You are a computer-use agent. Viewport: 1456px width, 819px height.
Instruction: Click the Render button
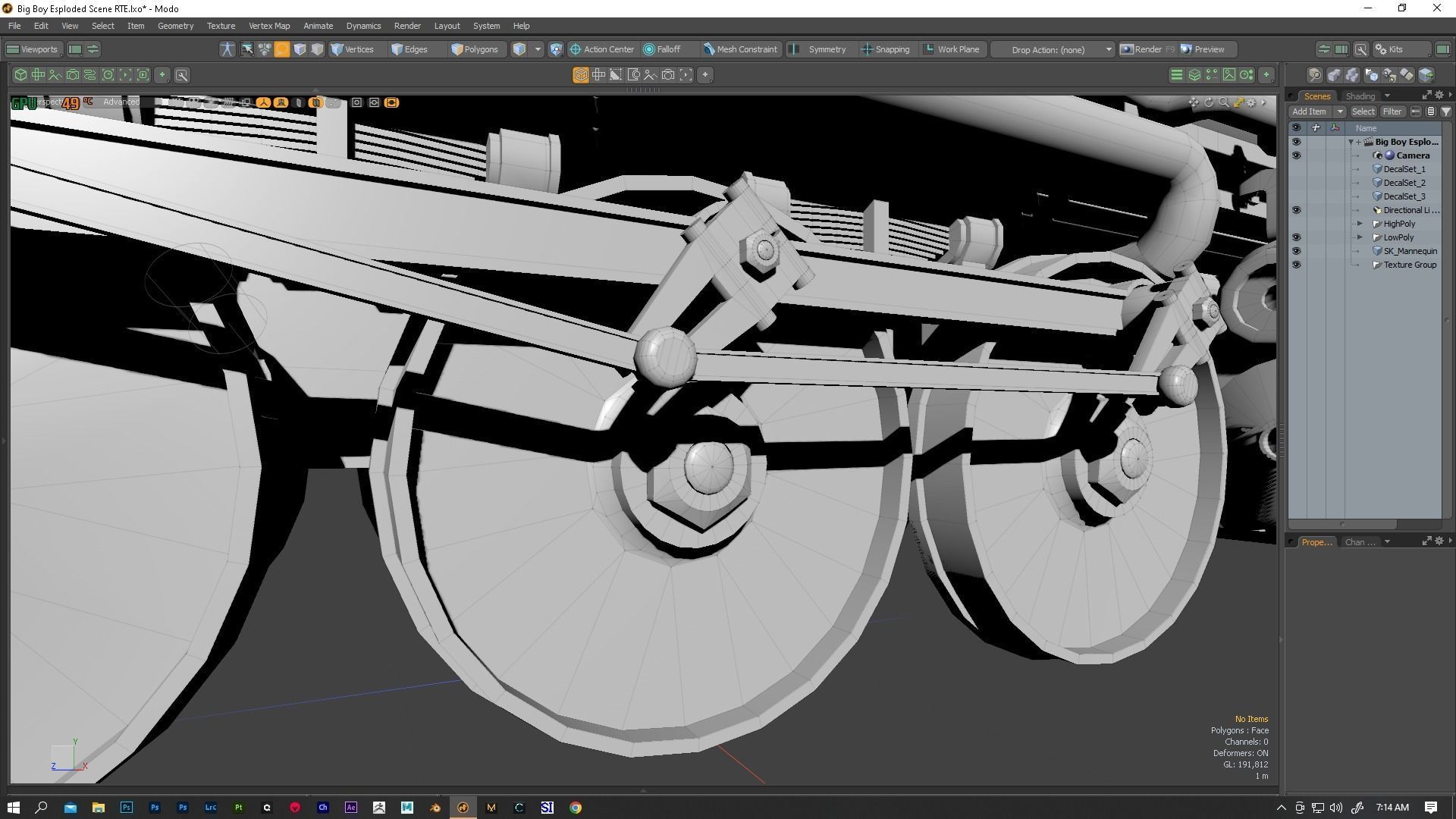(1147, 49)
